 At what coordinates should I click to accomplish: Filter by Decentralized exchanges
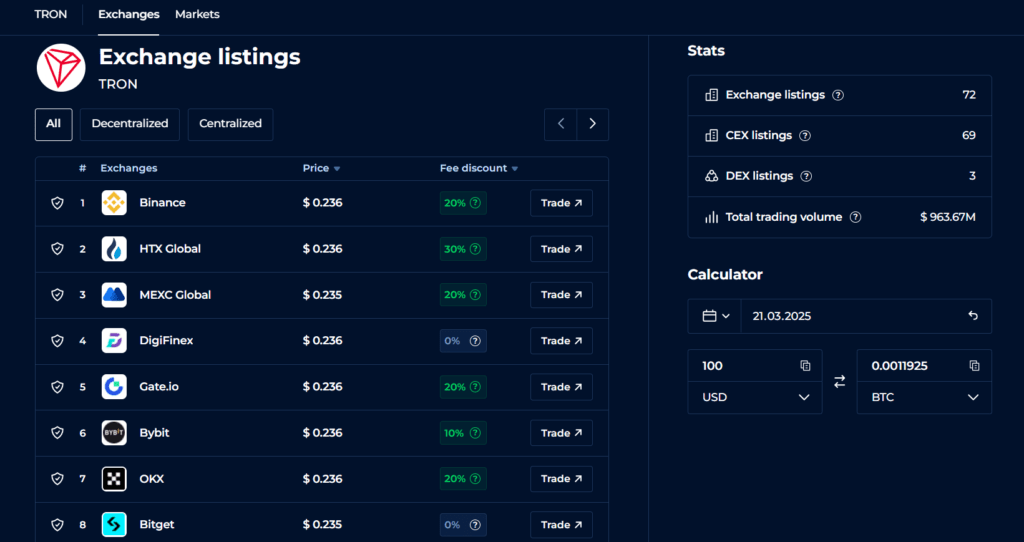click(x=130, y=124)
